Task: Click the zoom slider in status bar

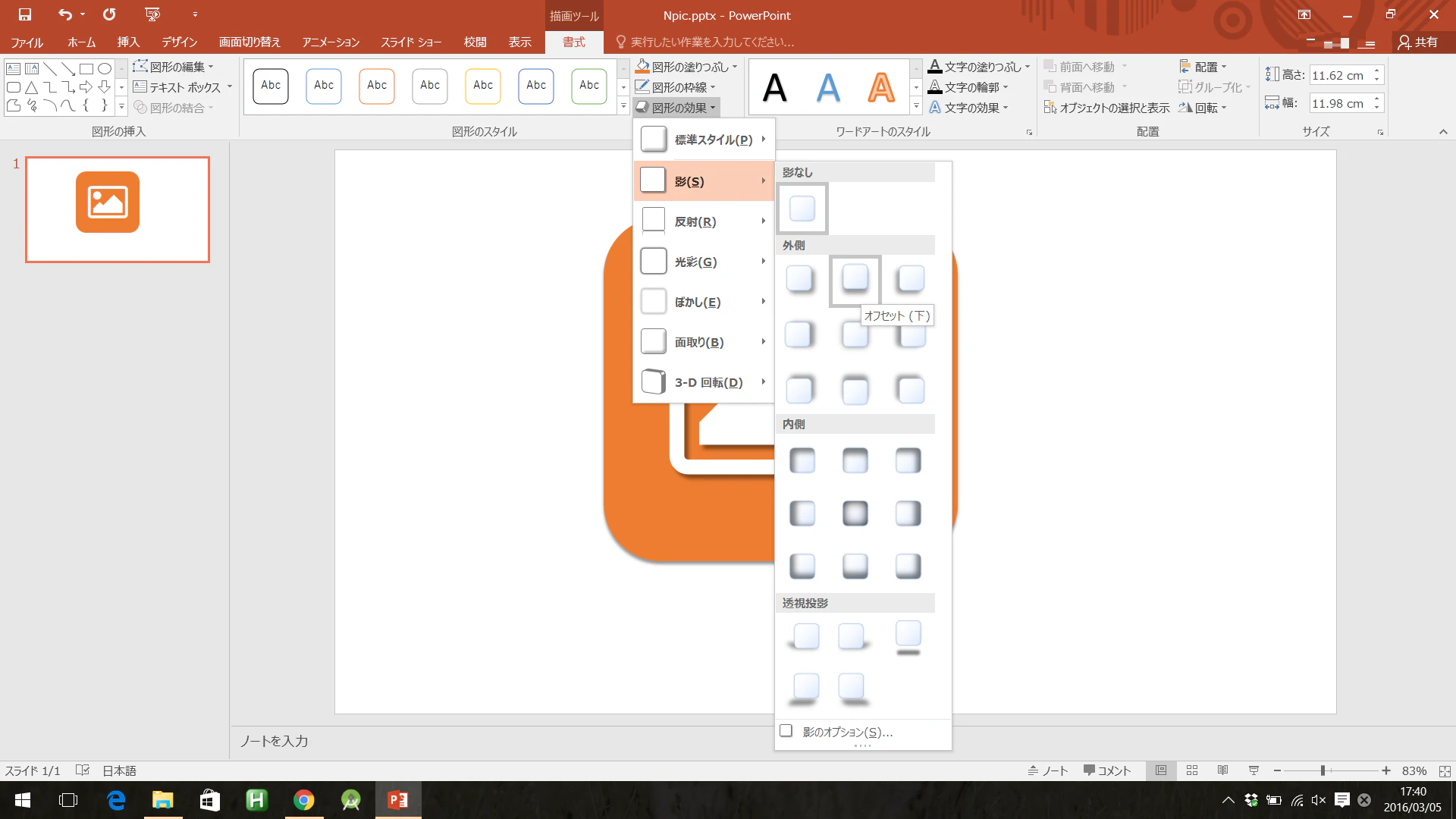Action: pos(1331,770)
